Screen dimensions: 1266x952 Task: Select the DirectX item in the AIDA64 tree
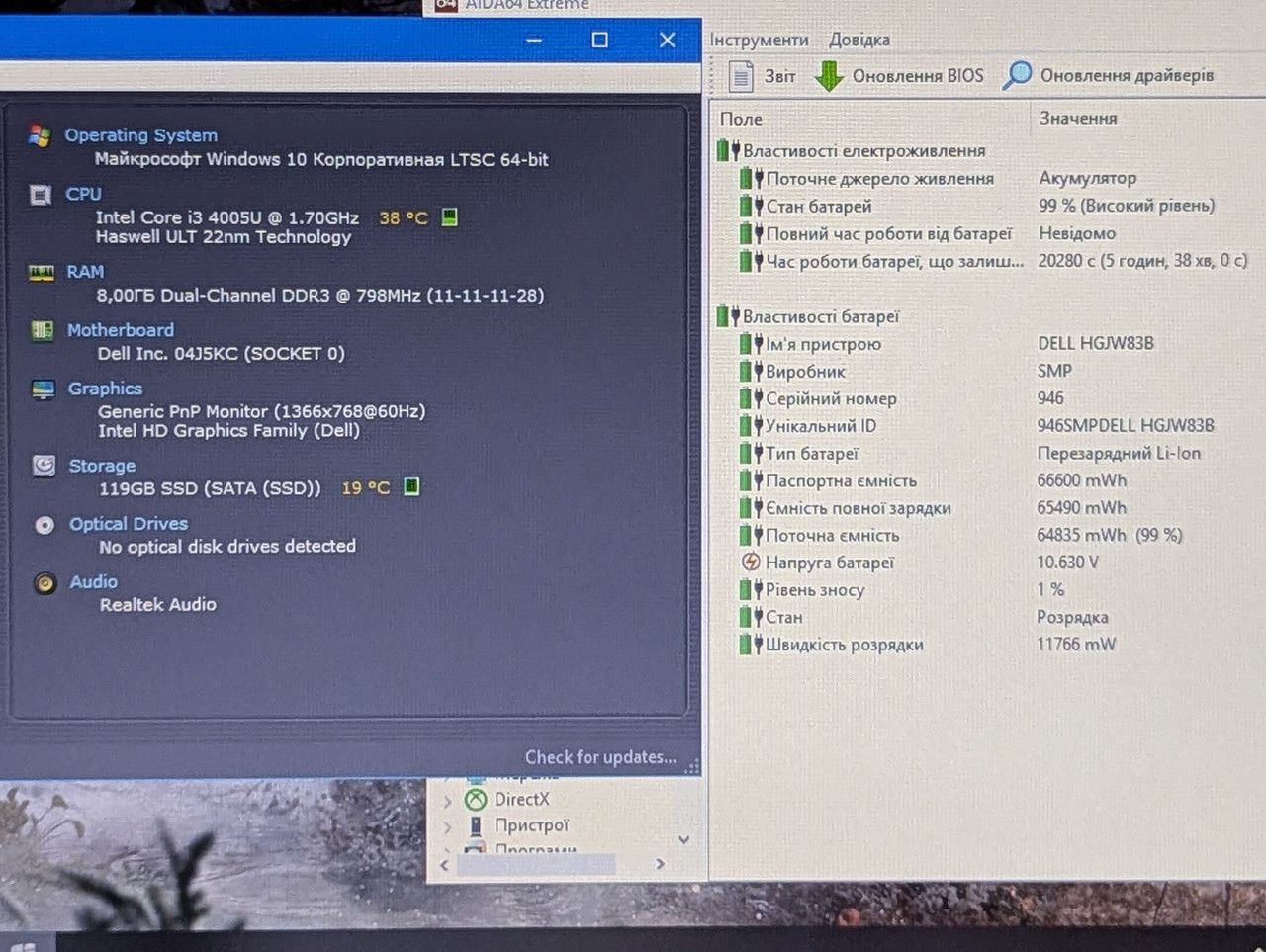tap(521, 800)
